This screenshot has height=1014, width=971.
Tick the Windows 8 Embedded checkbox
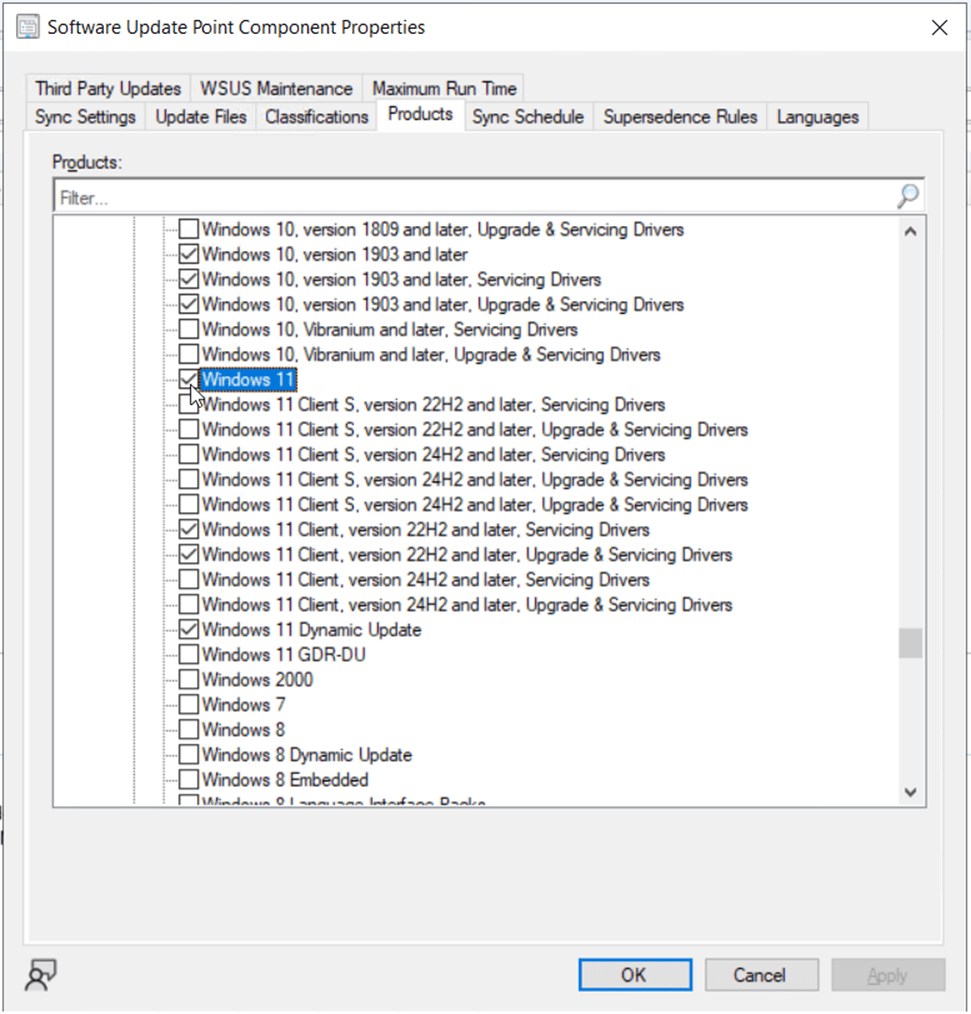coord(188,780)
